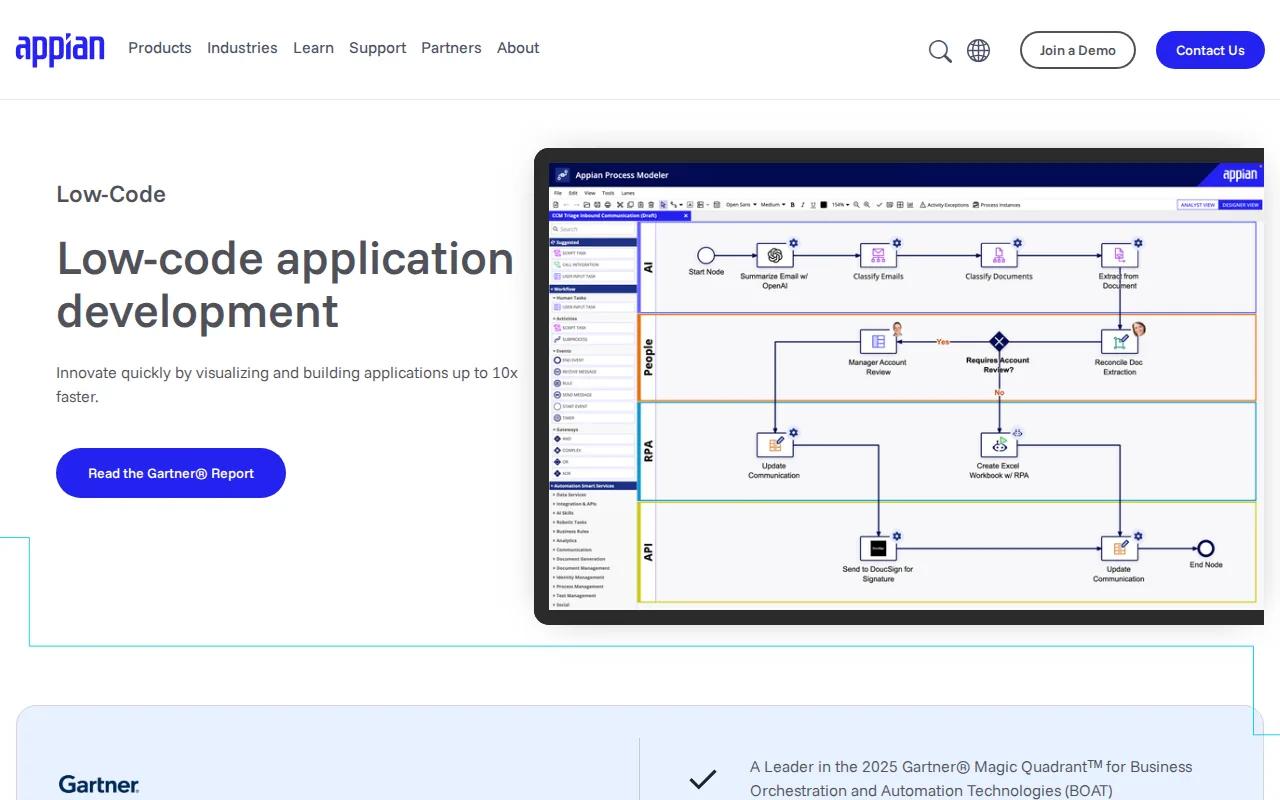Select the Manager Account Review node

[x=878, y=342]
